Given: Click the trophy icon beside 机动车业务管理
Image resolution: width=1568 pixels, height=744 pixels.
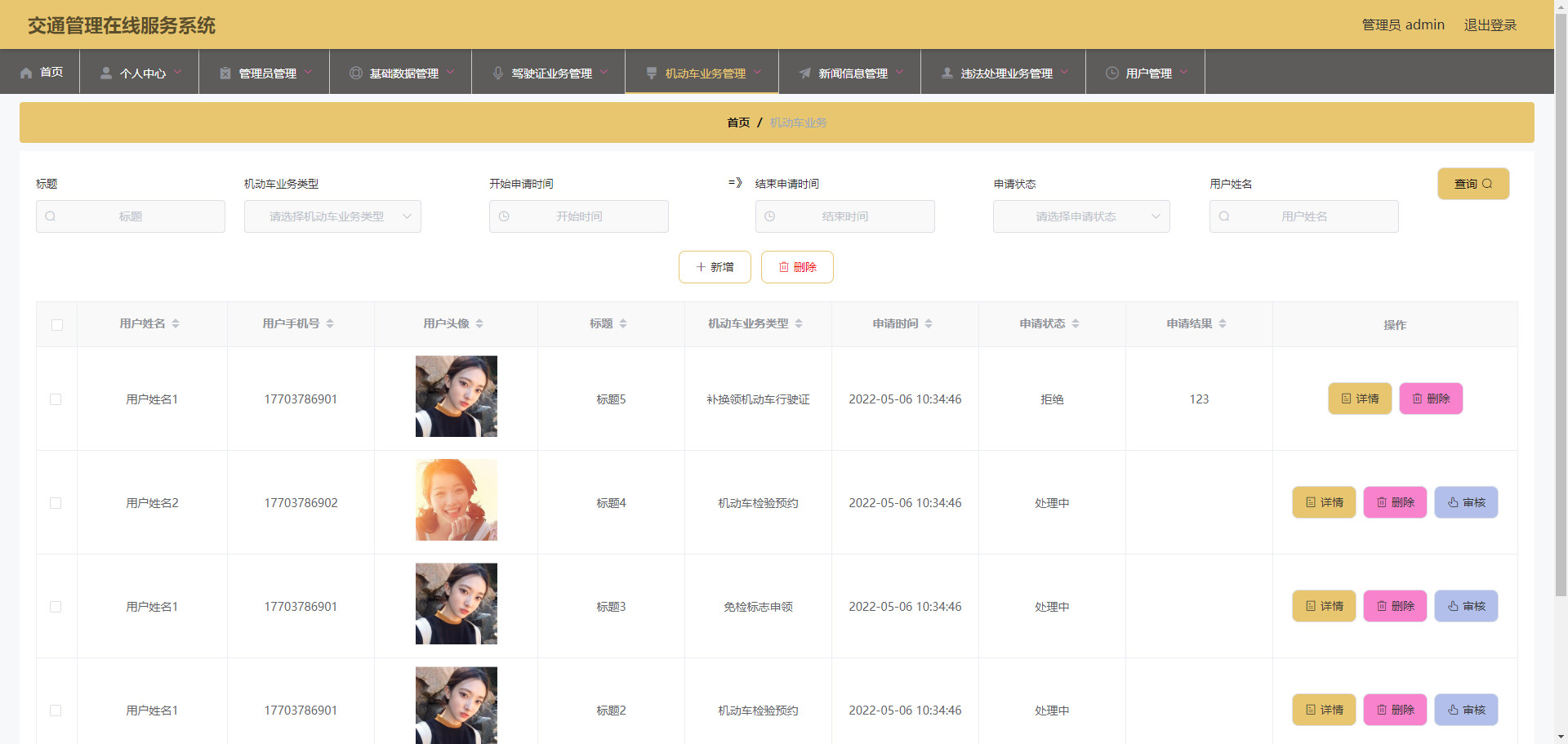Looking at the screenshot, I should [x=652, y=73].
